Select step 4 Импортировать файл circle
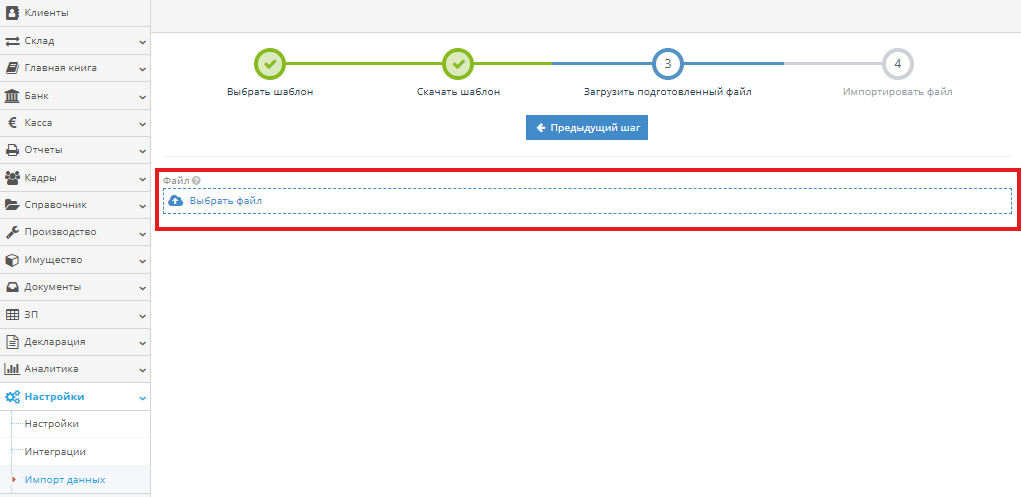 pyautogui.click(x=897, y=64)
